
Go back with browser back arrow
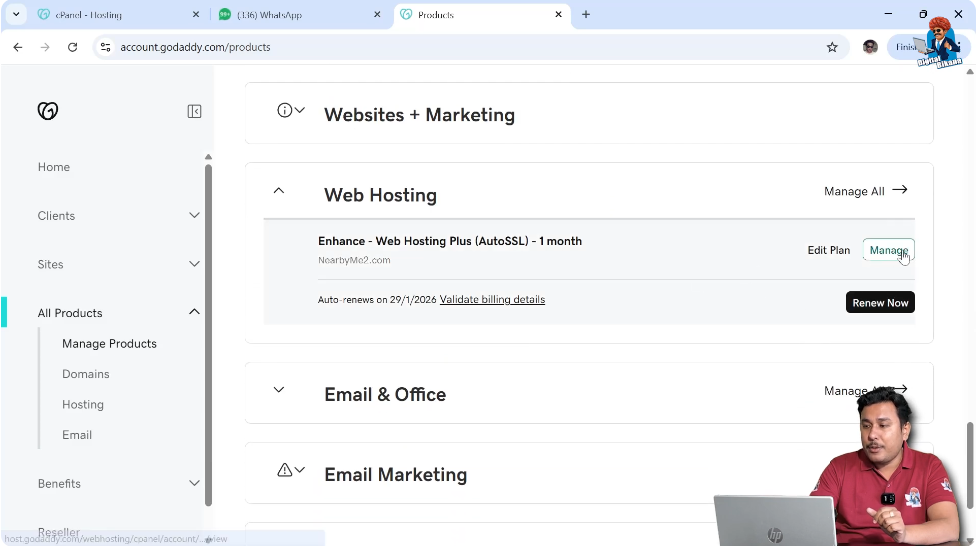(18, 47)
